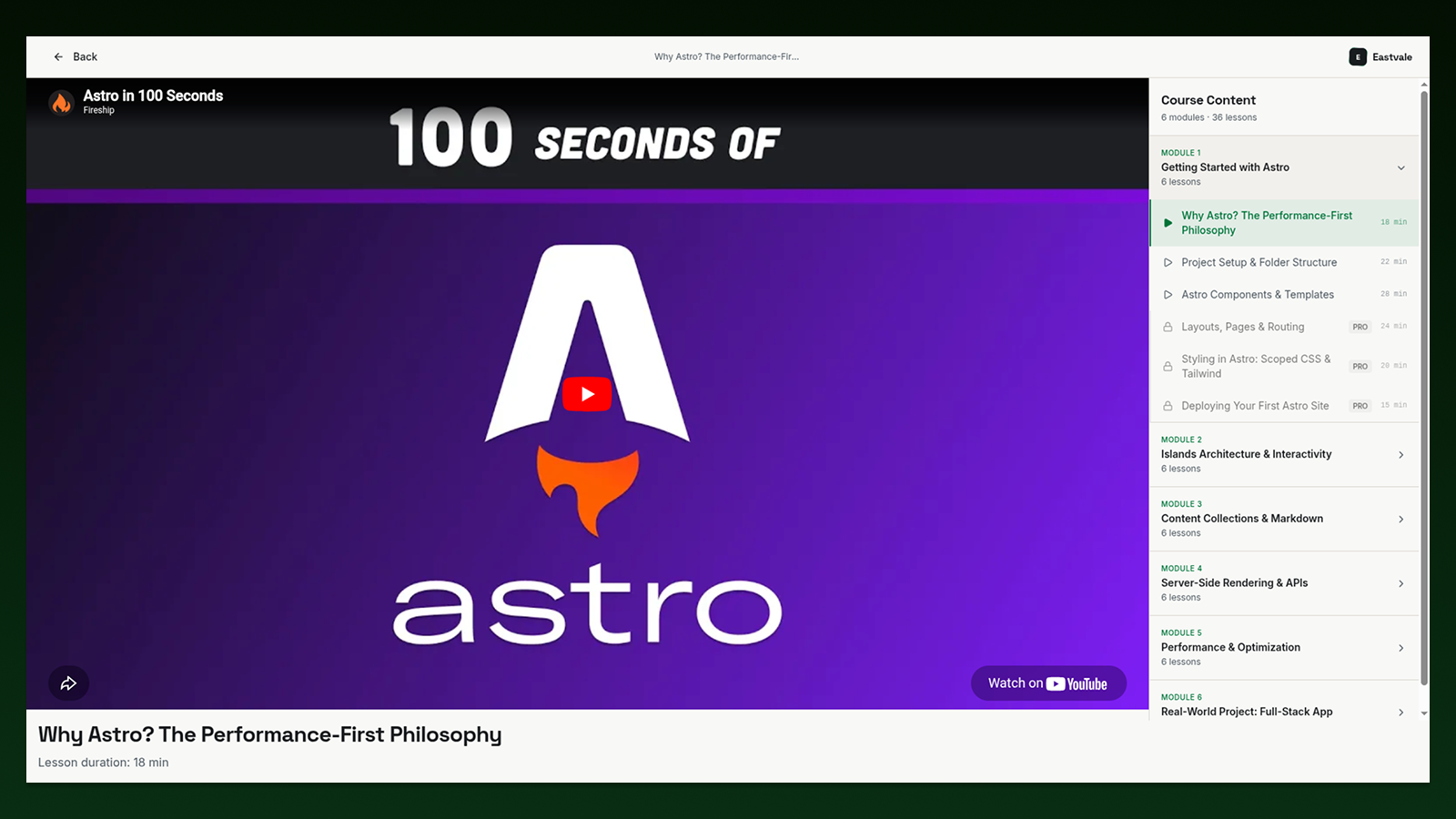This screenshot has width=1456, height=819.
Task: Expand Module 2 Islands Architecture & Interactivity
Action: click(1284, 454)
